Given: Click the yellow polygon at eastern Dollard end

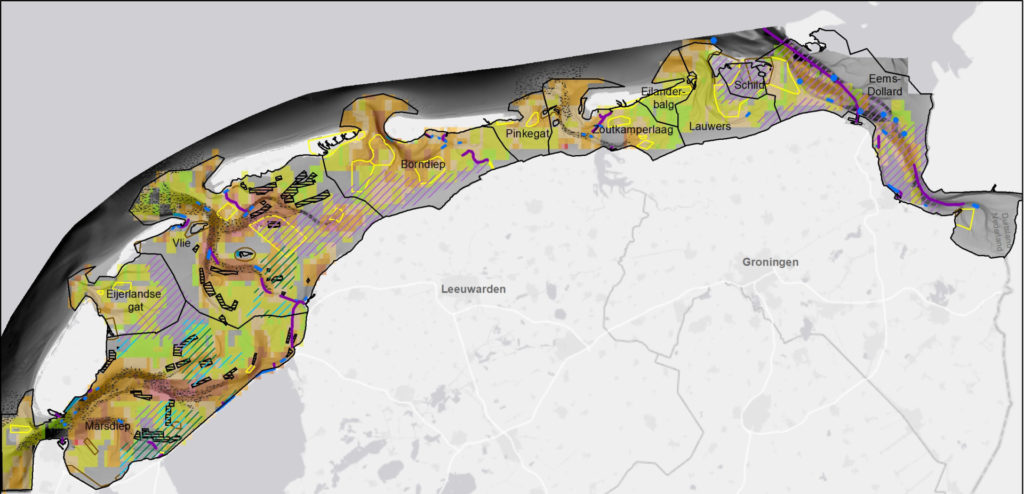Looking at the screenshot, I should pos(965,217).
